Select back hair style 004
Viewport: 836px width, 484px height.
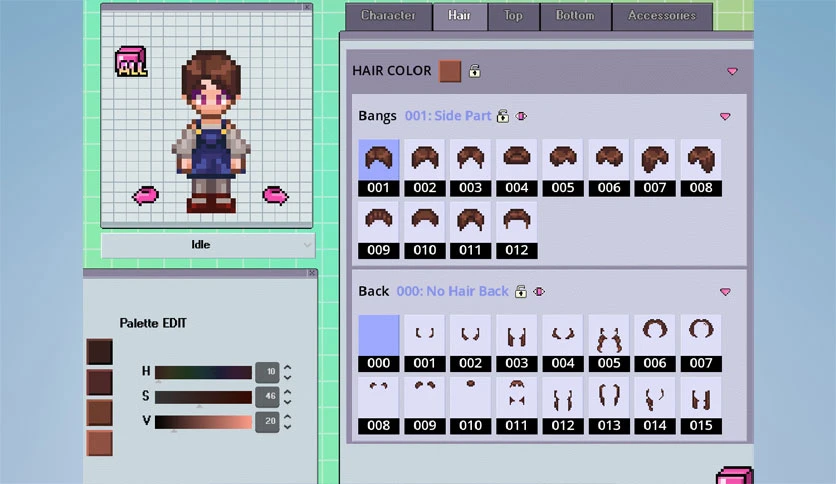click(562, 343)
